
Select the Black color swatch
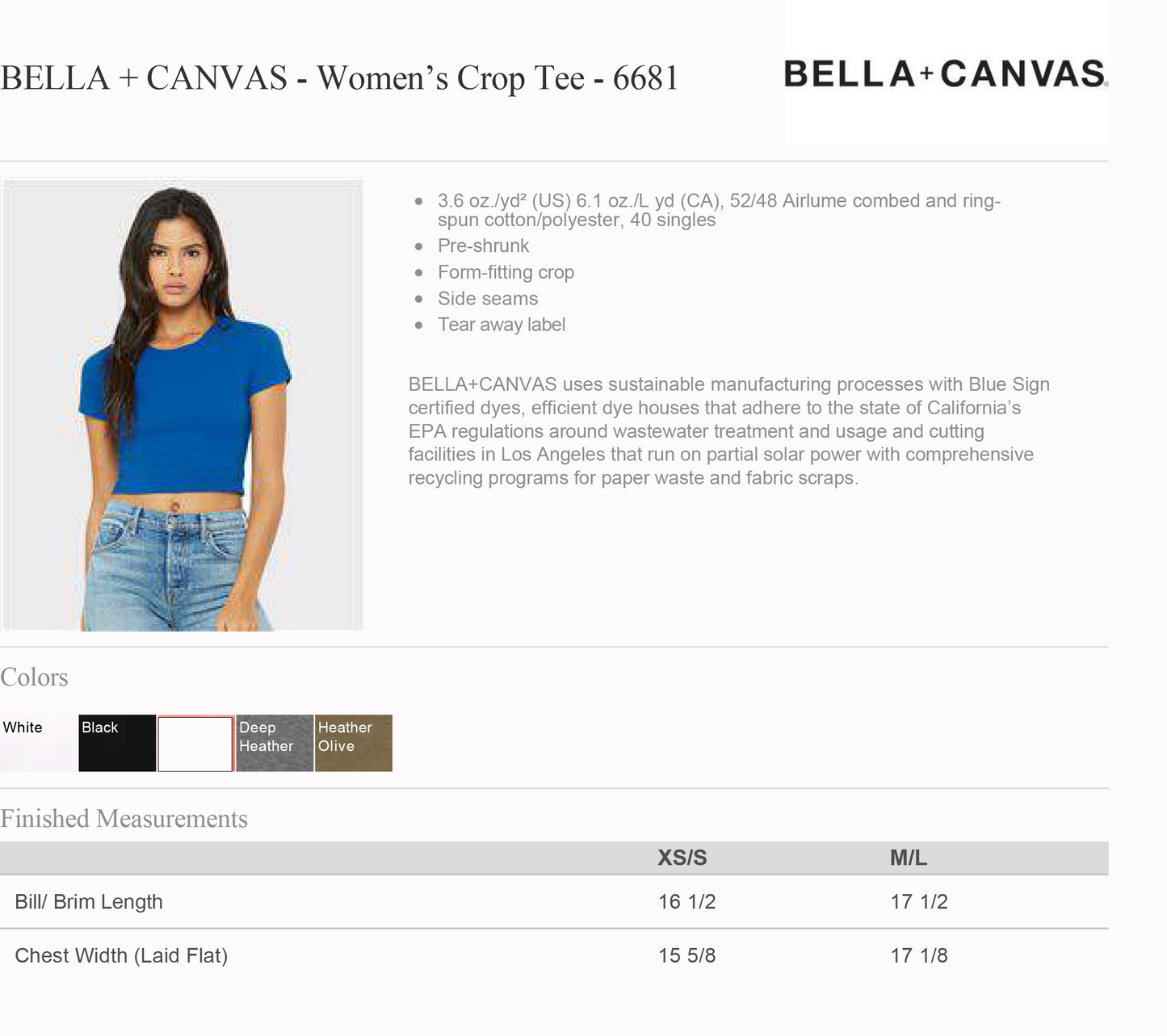click(x=117, y=743)
